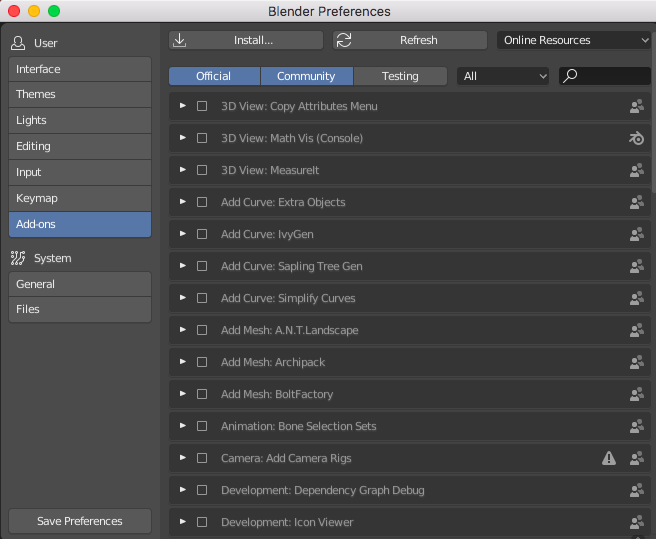Expand Development: Icon Viewer details
Image resolution: width=656 pixels, height=539 pixels.
click(183, 522)
